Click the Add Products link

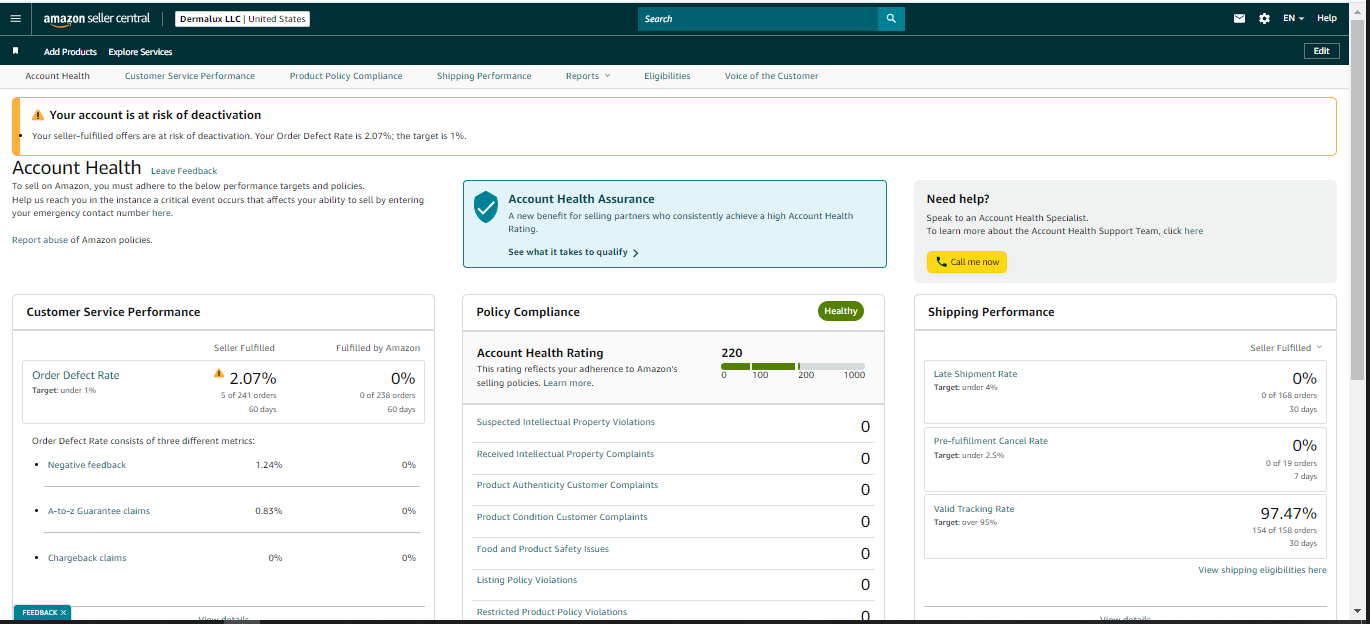pos(70,52)
